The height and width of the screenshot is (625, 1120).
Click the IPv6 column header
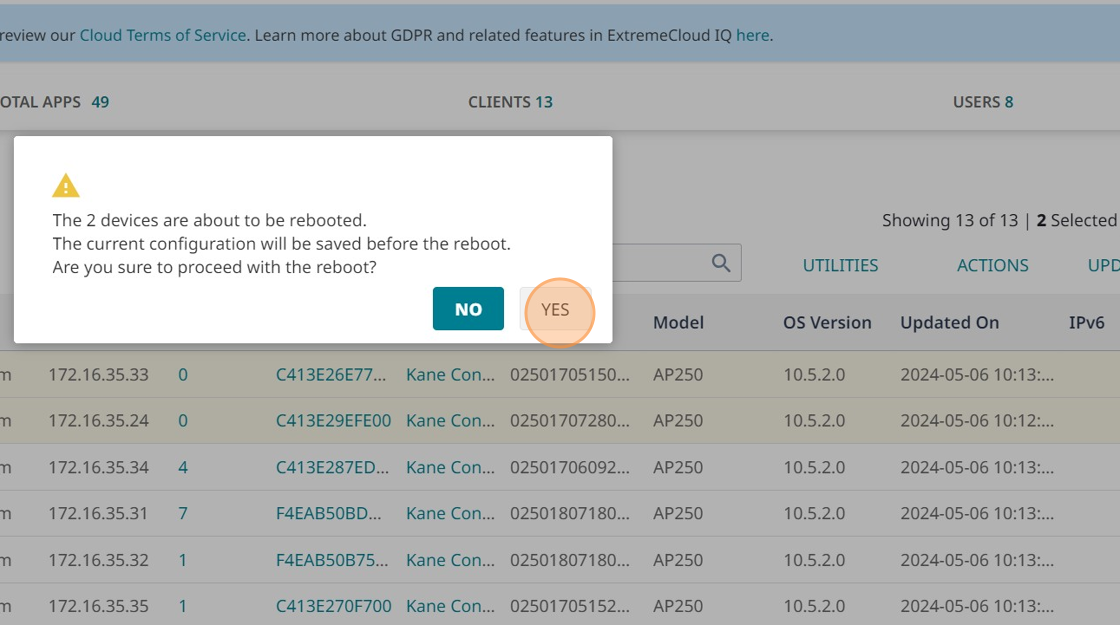1086,322
